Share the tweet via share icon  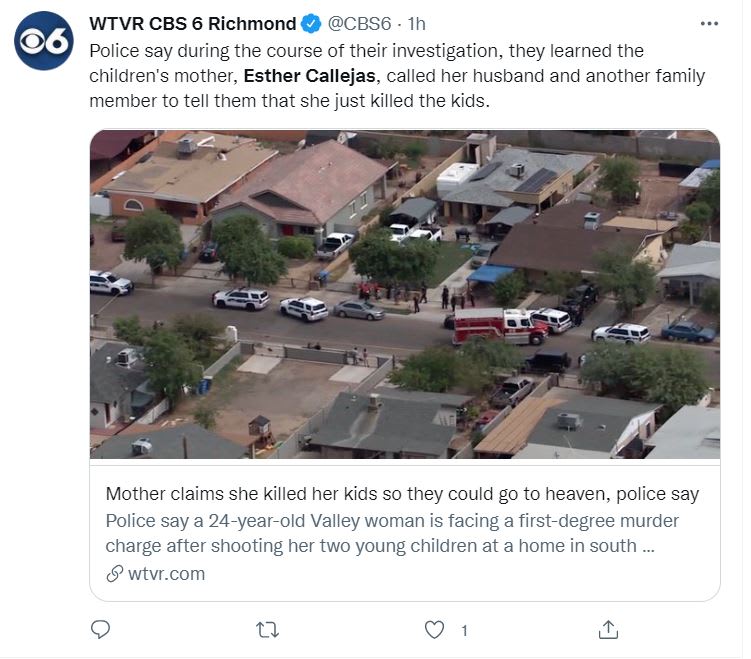(607, 630)
